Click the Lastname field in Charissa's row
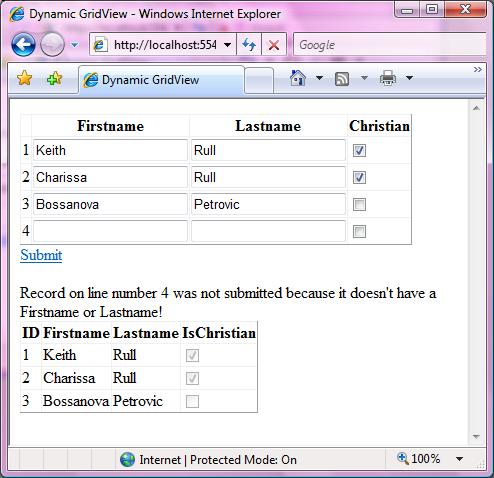 (268, 177)
